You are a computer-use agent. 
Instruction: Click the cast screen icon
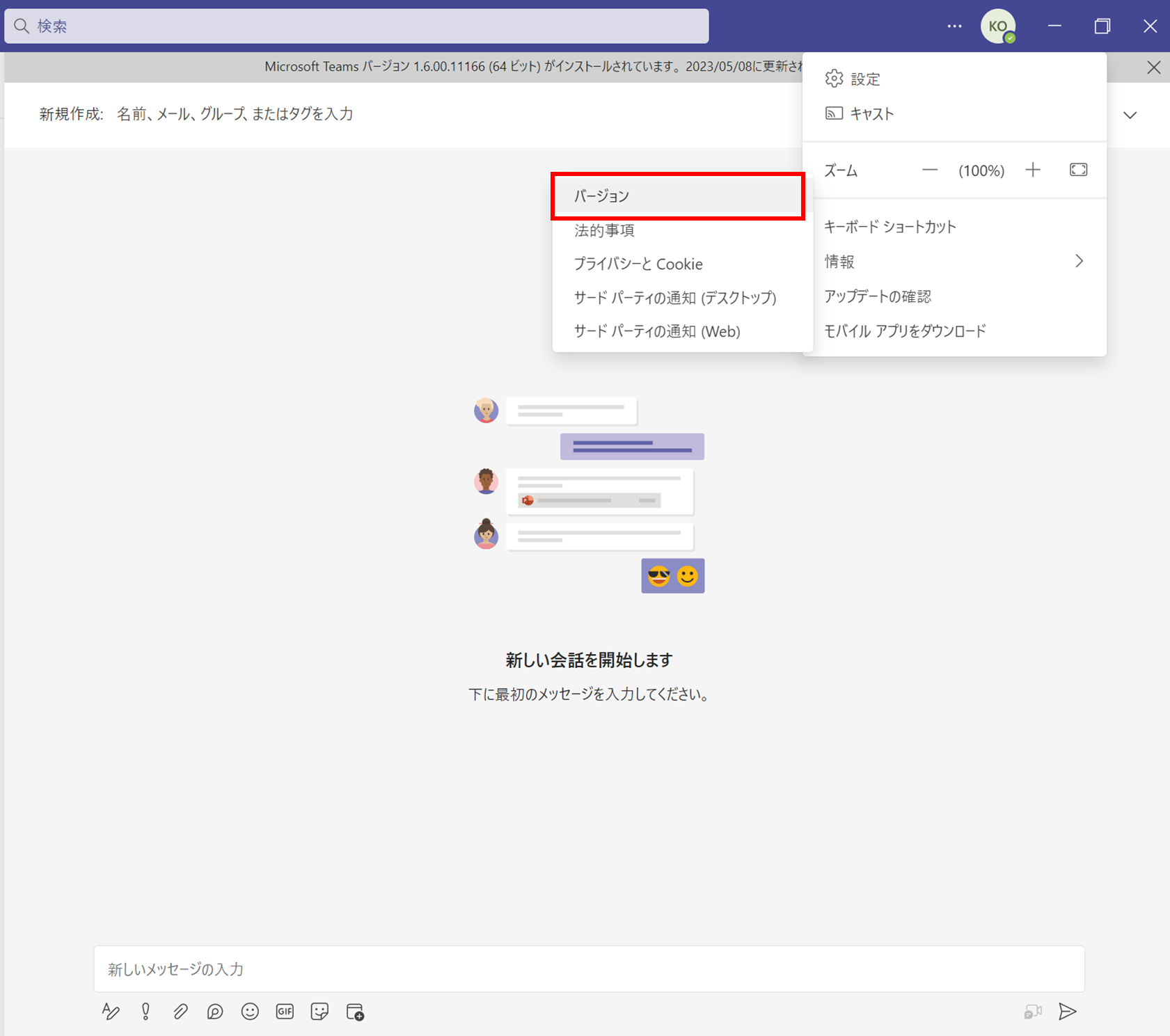click(x=834, y=113)
